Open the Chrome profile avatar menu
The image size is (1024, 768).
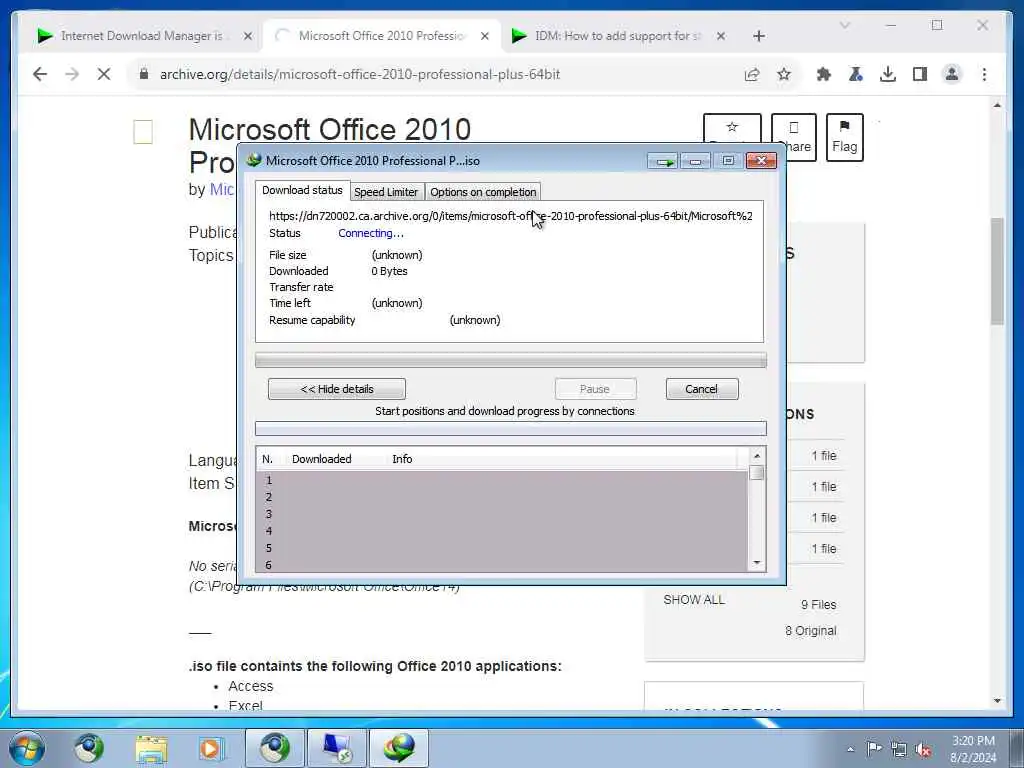point(952,74)
